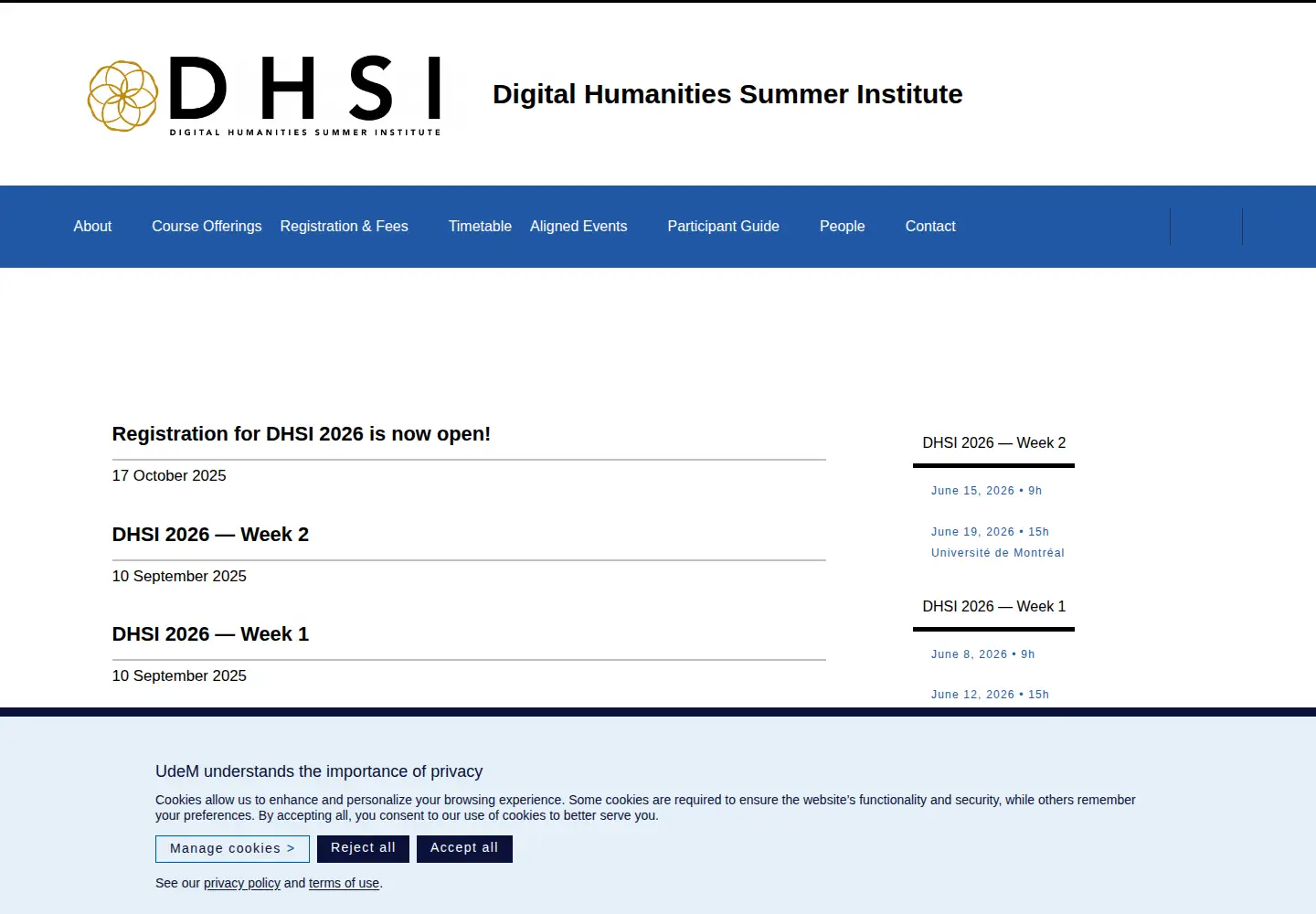This screenshot has height=914, width=1316.
Task: Navigate to Aligned Events
Action: [x=578, y=227]
